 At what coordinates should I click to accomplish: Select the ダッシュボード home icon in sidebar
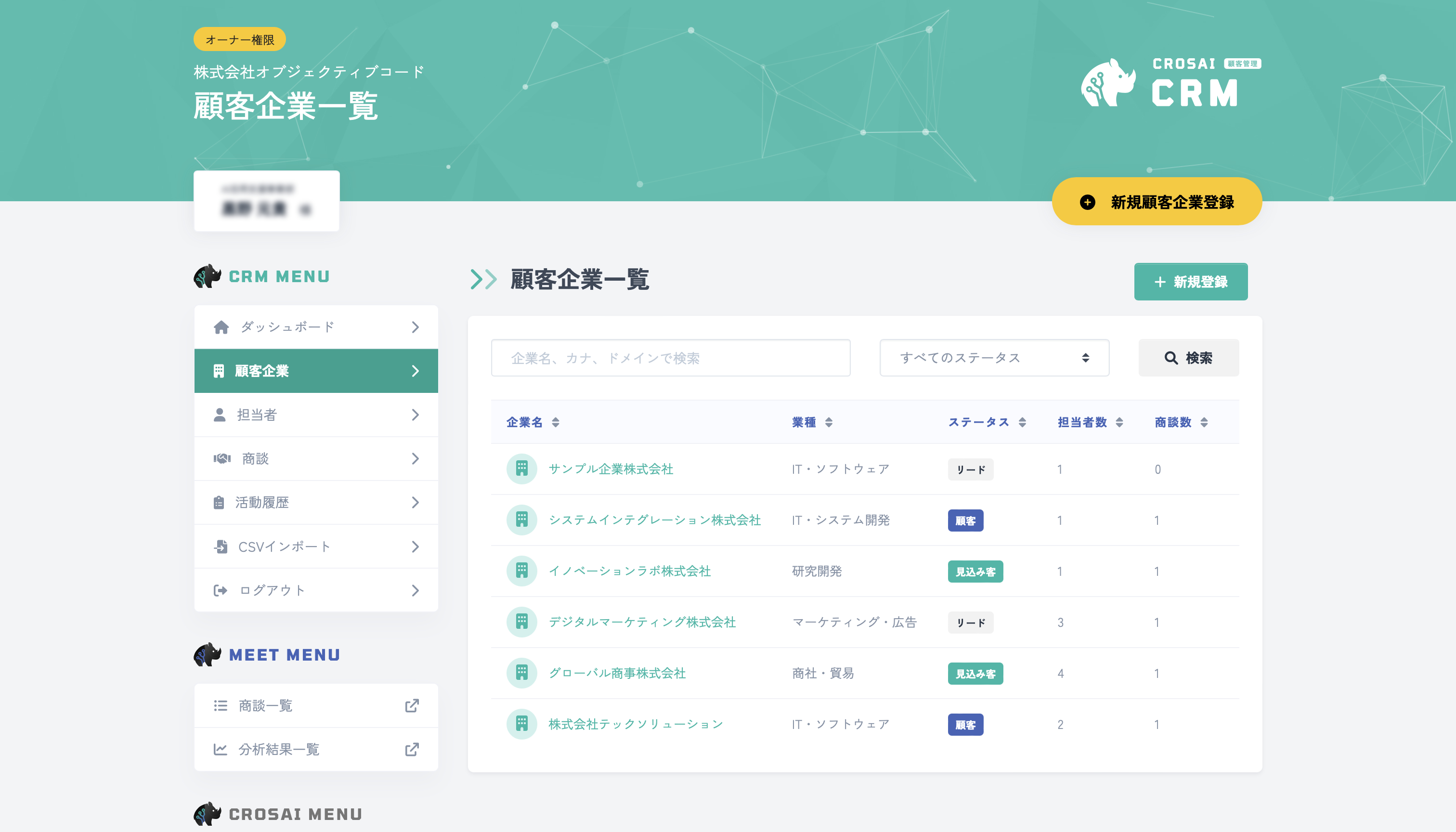221,327
